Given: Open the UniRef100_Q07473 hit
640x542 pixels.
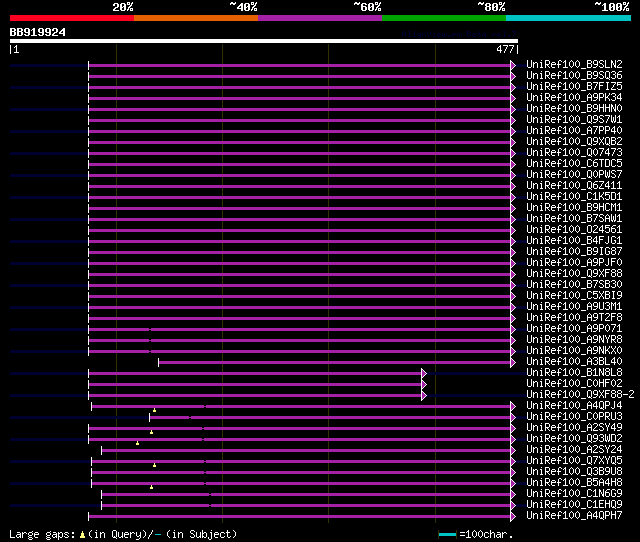Looking at the screenshot, I should tap(574, 153).
